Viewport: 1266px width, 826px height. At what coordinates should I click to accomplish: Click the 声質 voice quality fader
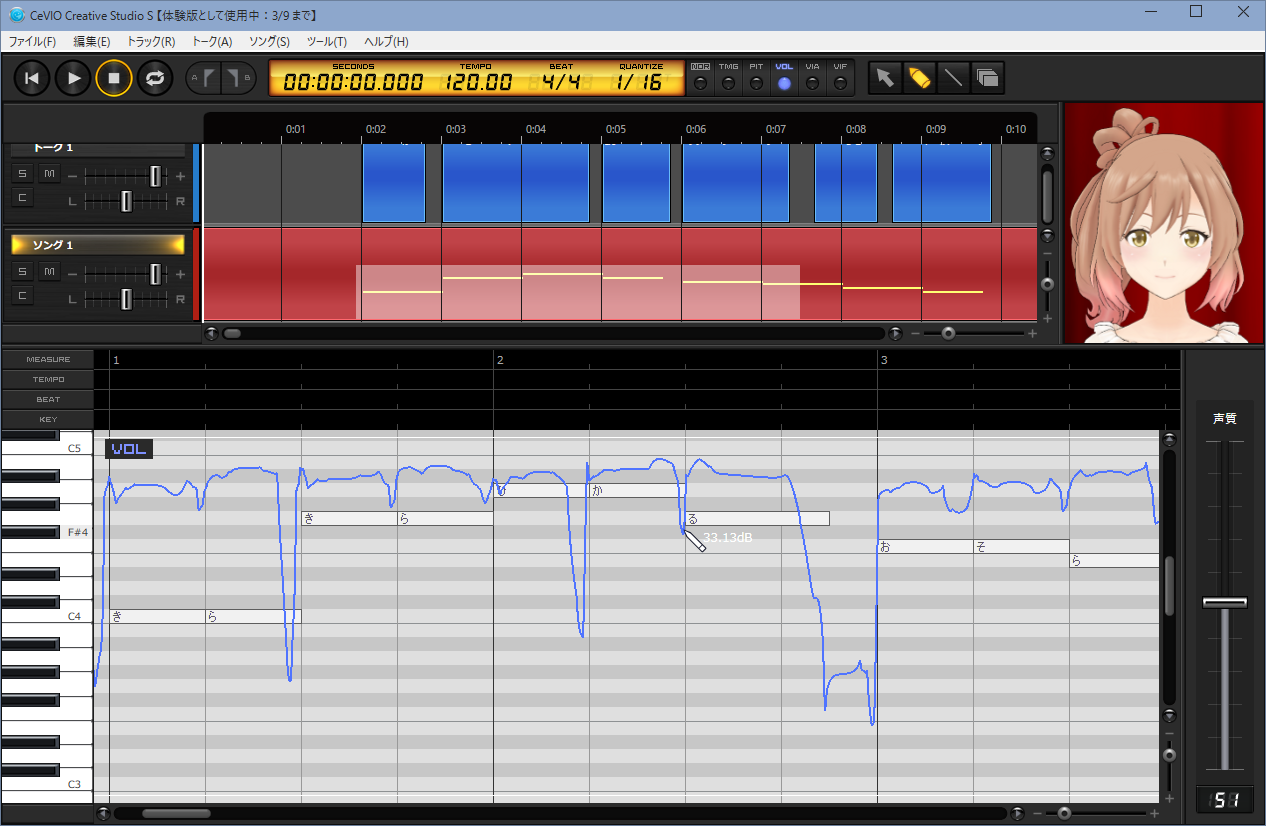coord(1225,602)
